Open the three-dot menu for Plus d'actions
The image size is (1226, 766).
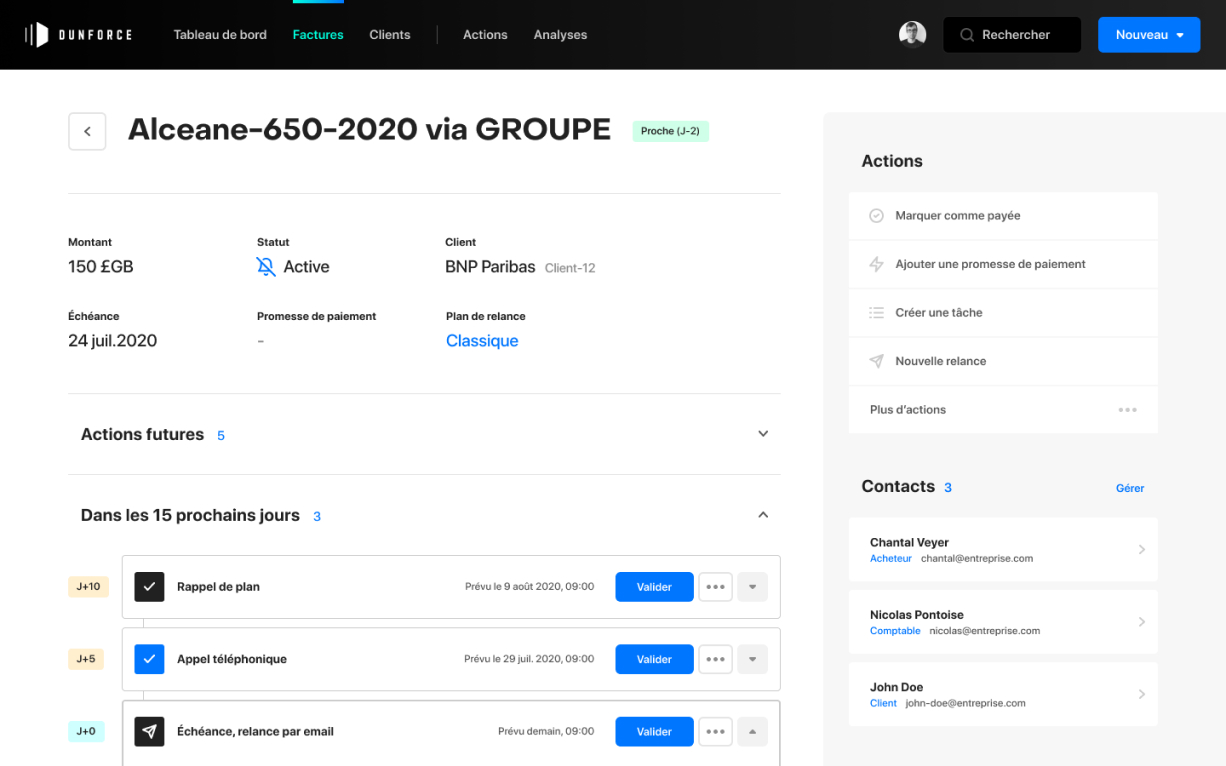click(x=1127, y=410)
